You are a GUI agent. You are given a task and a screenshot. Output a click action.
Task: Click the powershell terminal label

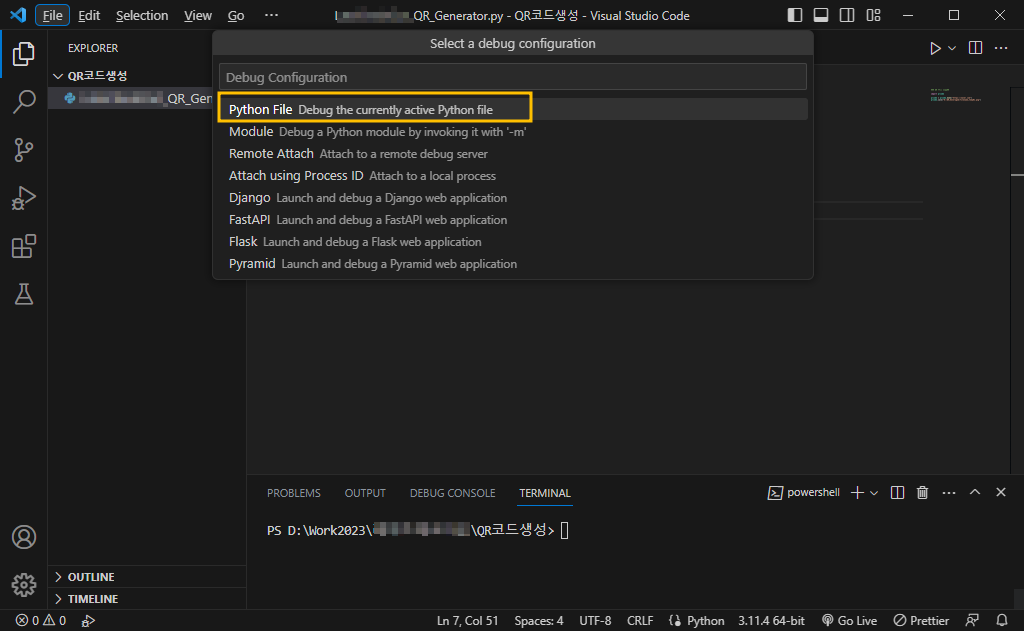click(804, 493)
